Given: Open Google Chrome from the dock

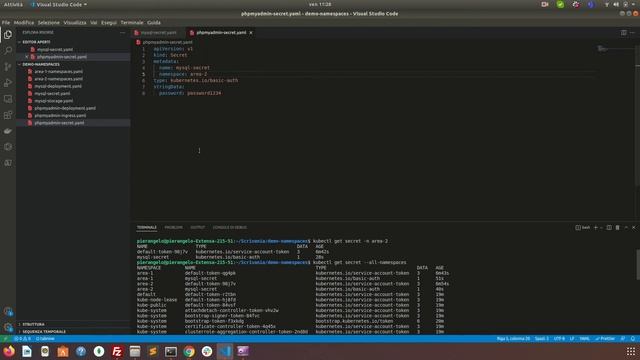Looking at the screenshot, I should click(189, 351).
